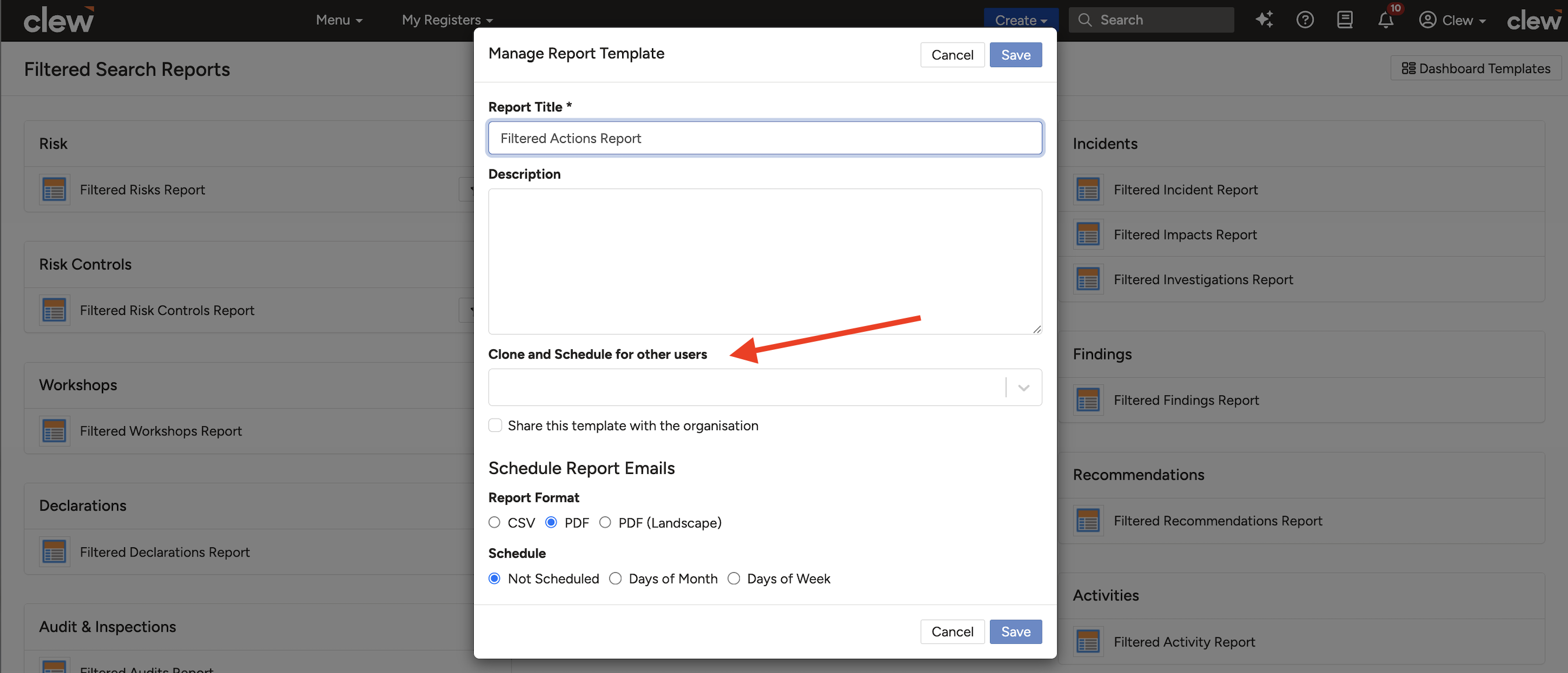This screenshot has width=1568, height=673.
Task: Open Filtered Activity Report link
Action: [1184, 642]
